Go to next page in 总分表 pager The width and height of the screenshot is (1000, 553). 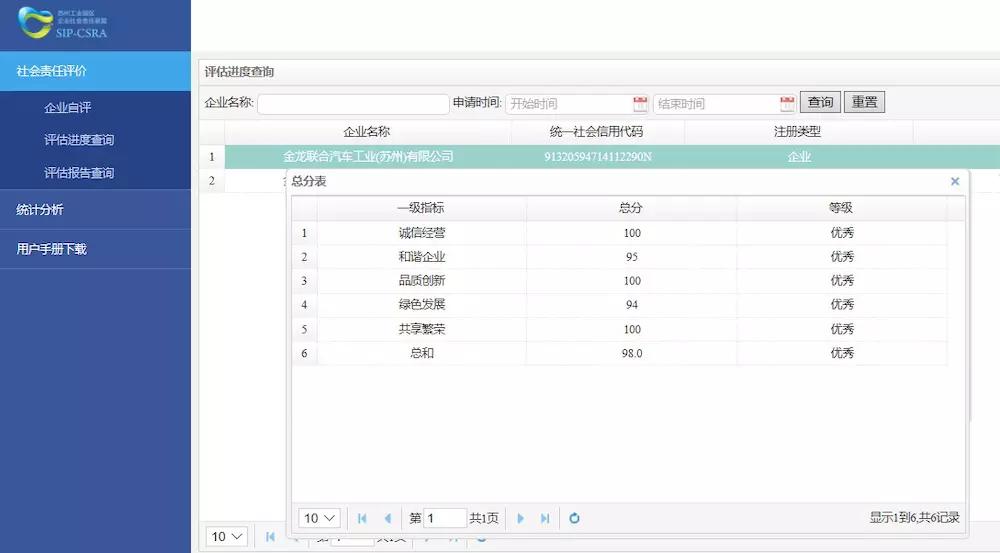coord(520,518)
